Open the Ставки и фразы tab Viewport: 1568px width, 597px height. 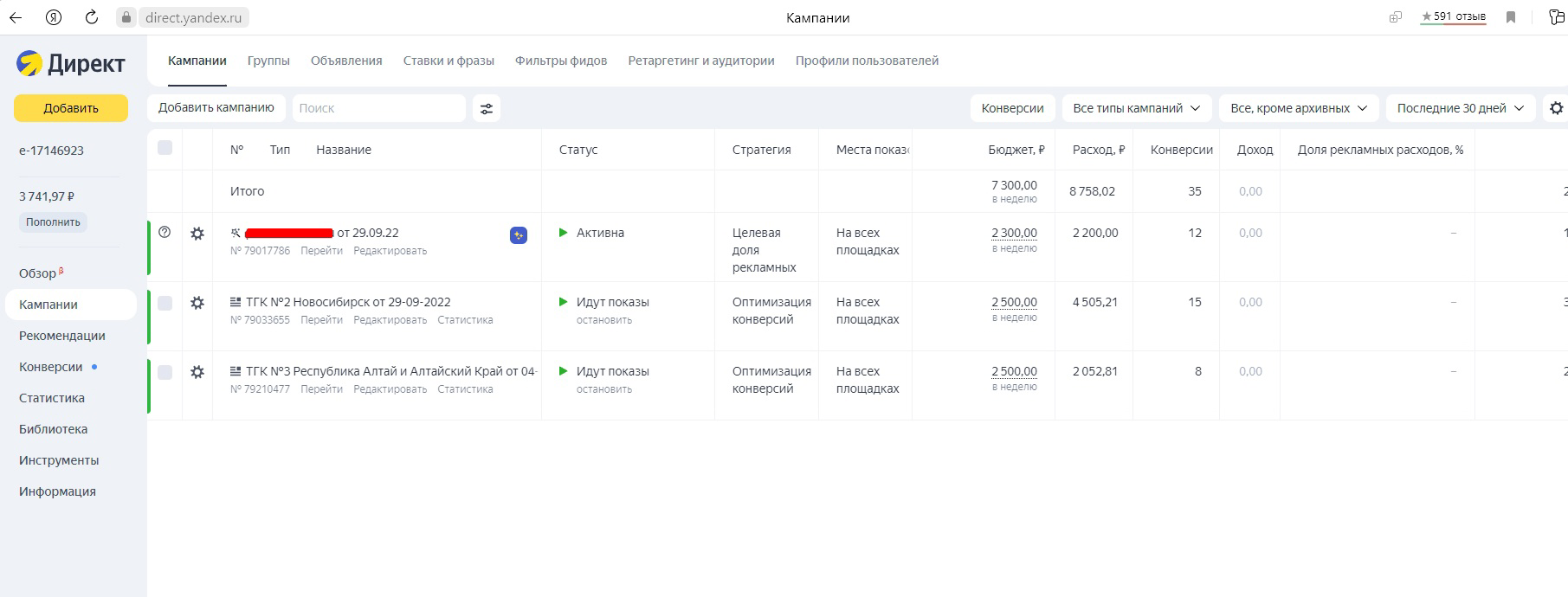tap(448, 61)
